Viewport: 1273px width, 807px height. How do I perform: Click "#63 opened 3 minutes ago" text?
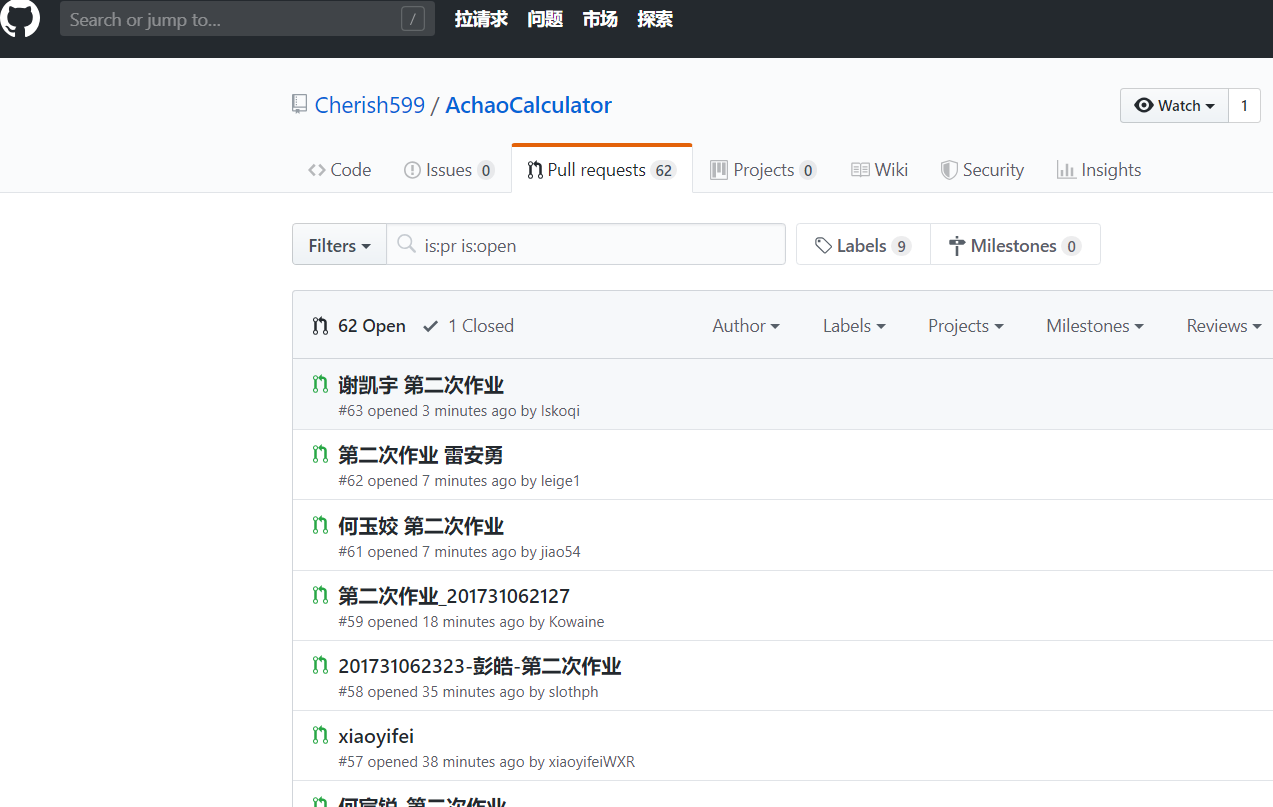coord(428,411)
